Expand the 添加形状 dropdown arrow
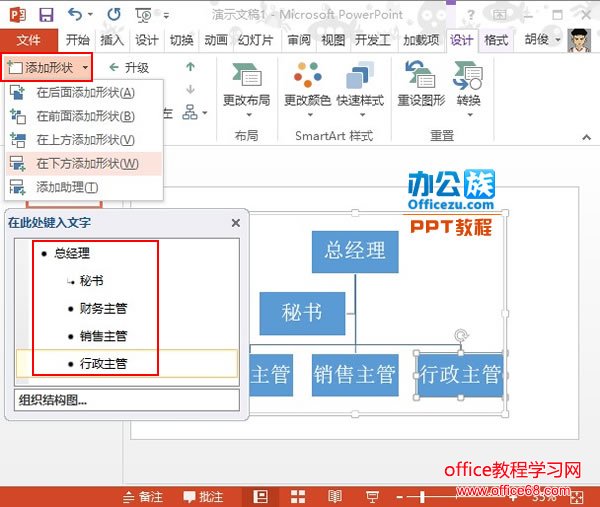 coord(85,68)
